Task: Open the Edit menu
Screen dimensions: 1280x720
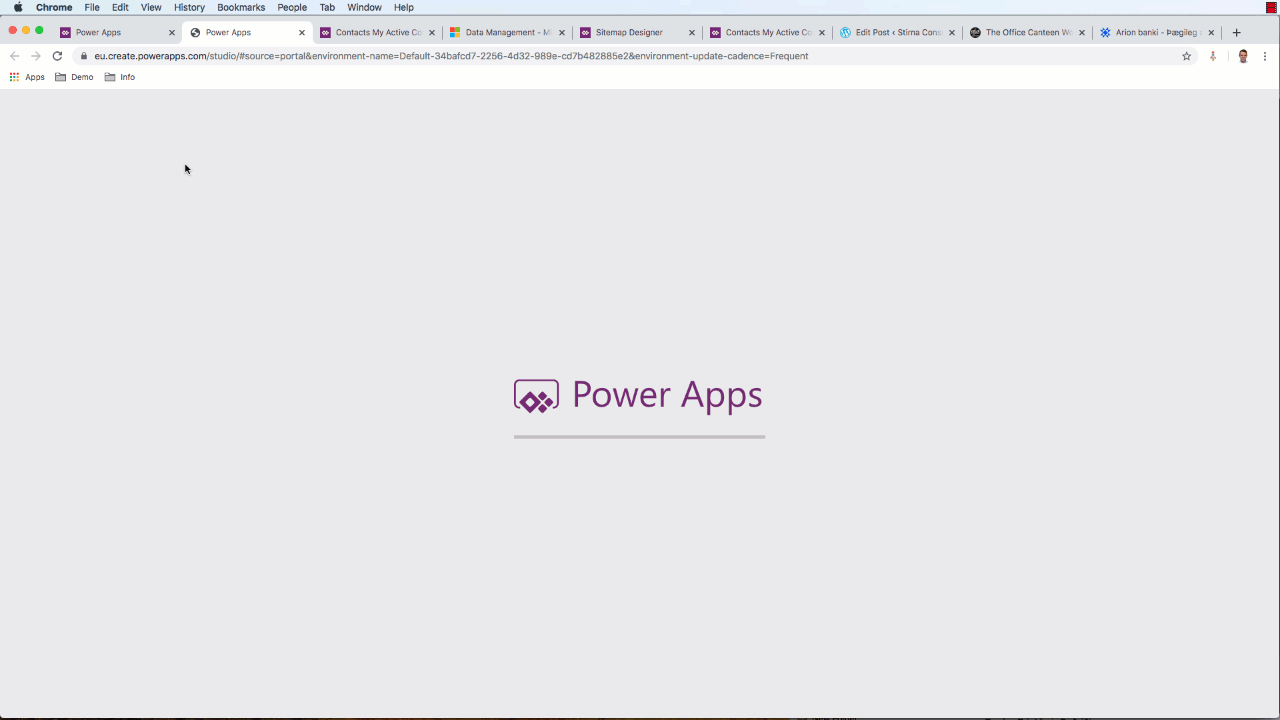Action: (x=120, y=7)
